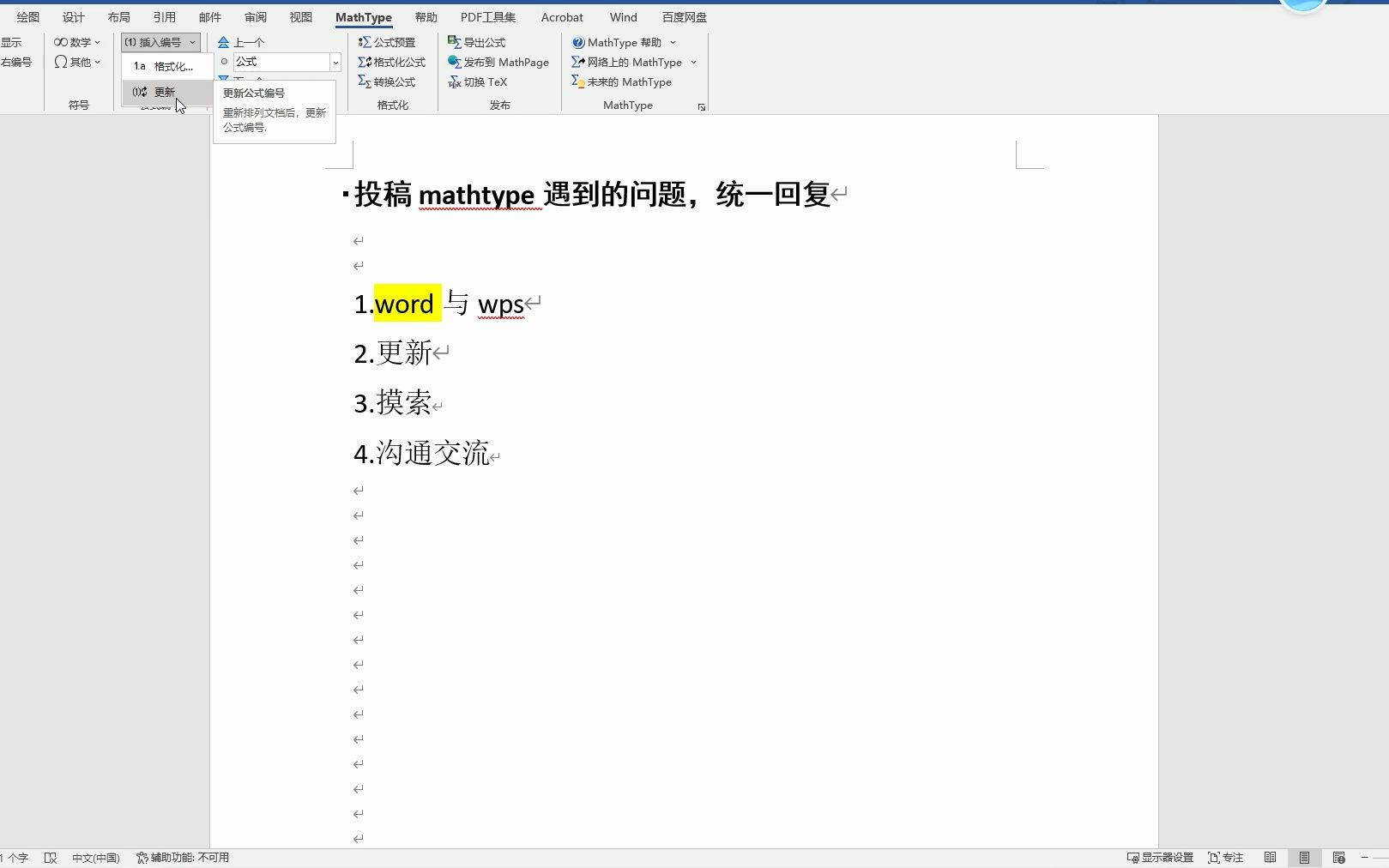The image size is (1389, 868).
Task: Expand the MathType 帮助 dropdown arrow
Action: 673,42
